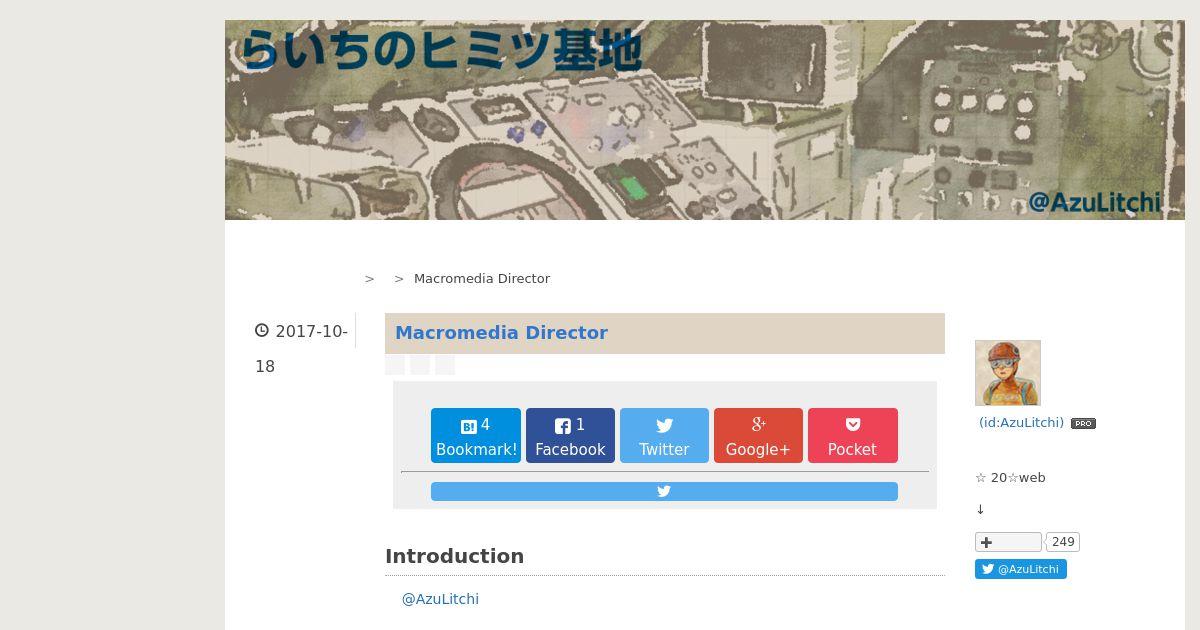1200x630 pixels.
Task: Share the post on Google+
Action: (758, 436)
